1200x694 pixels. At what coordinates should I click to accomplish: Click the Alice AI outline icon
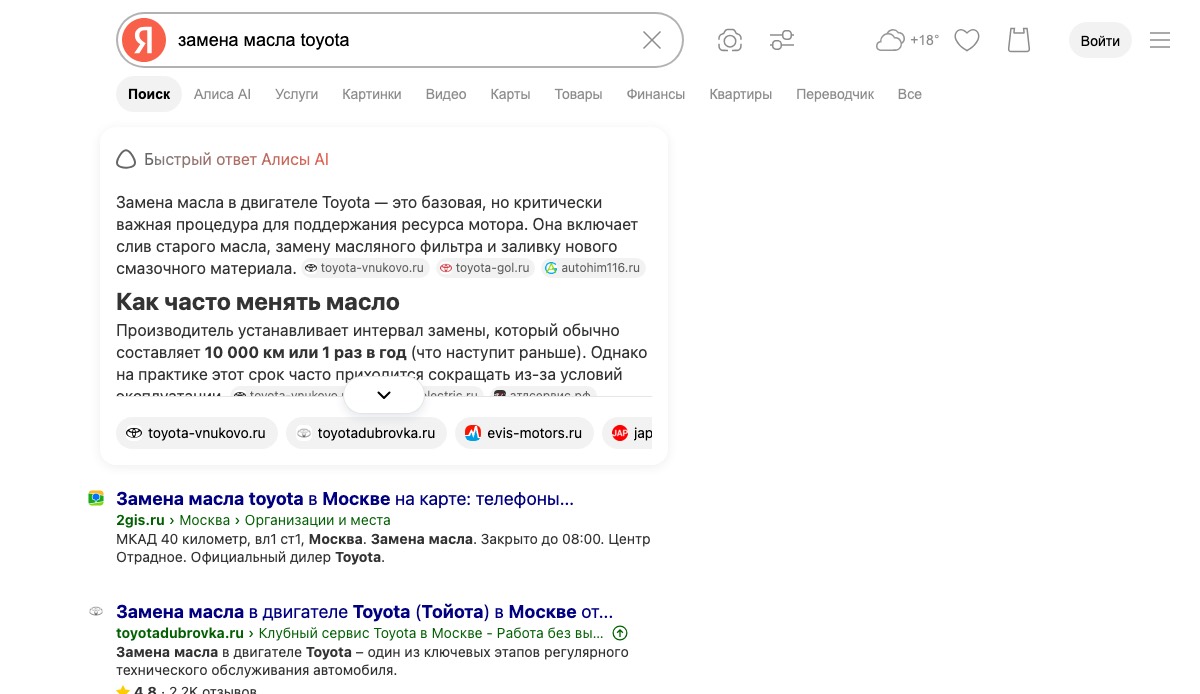[x=126, y=159]
